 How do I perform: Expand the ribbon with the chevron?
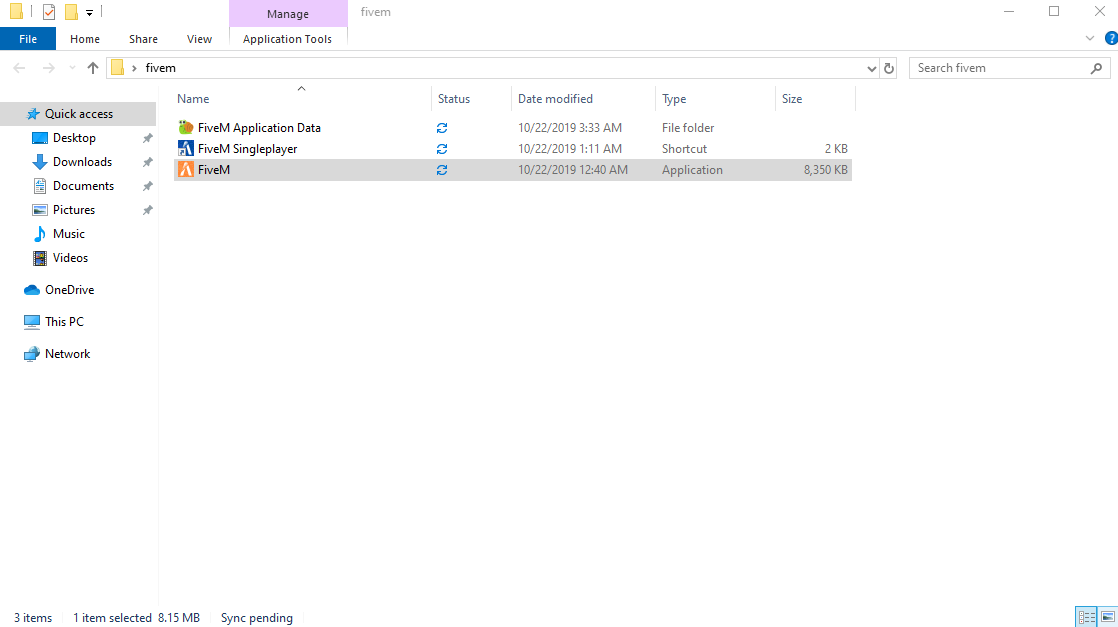(1089, 39)
